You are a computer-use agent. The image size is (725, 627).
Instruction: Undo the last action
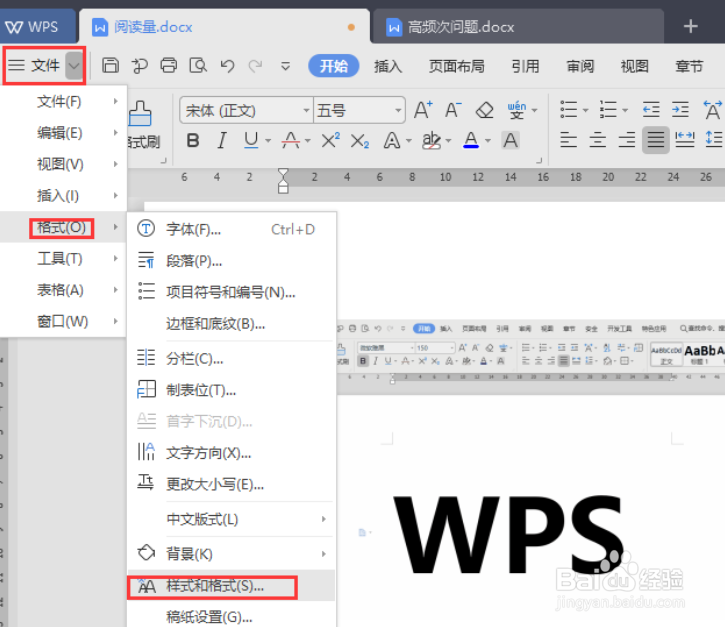point(227,66)
